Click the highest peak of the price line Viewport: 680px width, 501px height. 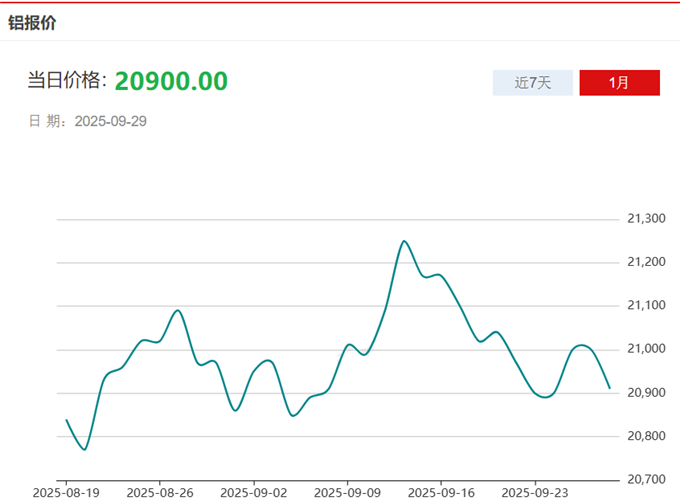[x=404, y=241]
